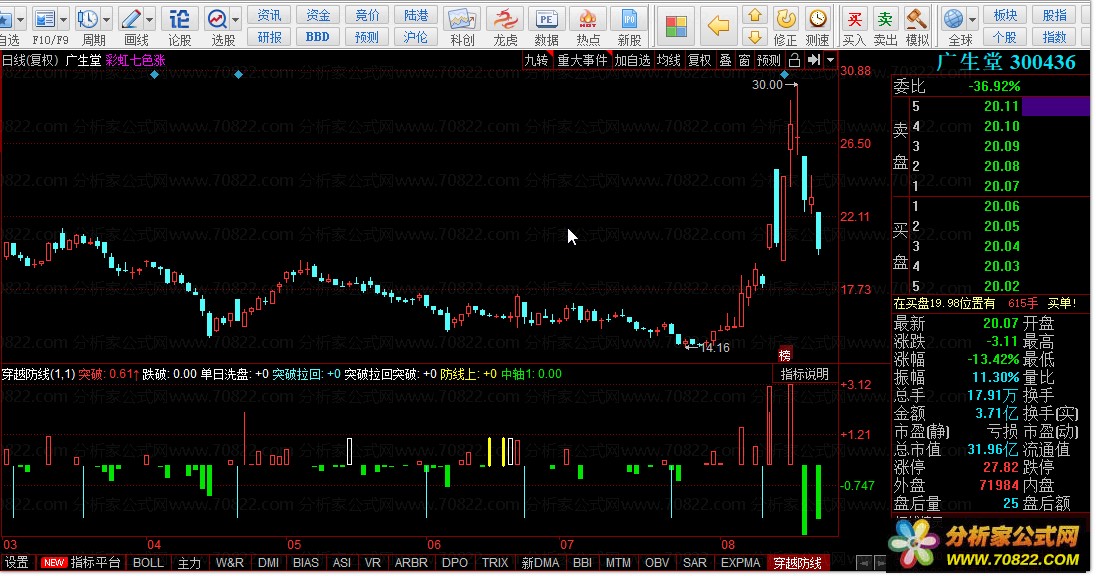Image resolution: width=1096 pixels, height=576 pixels.
Task: Click the 沪伦 button
Action: coord(416,36)
